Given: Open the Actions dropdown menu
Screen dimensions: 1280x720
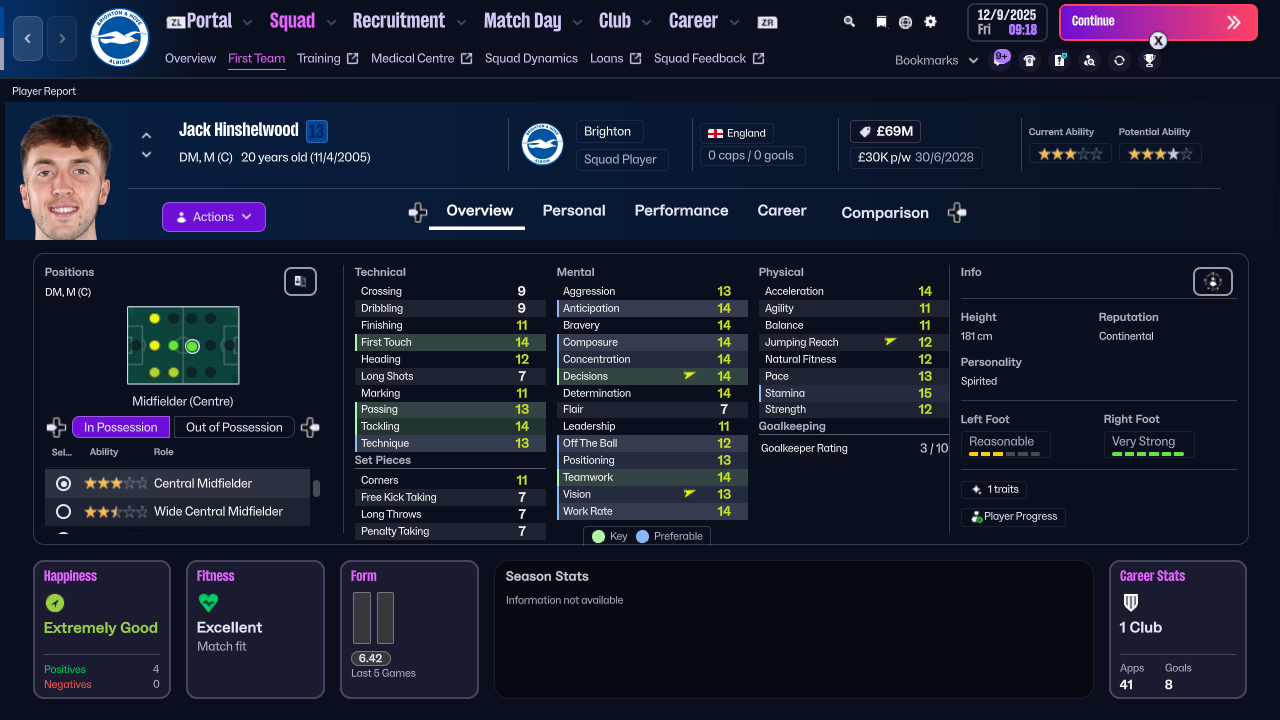Looking at the screenshot, I should (x=213, y=217).
